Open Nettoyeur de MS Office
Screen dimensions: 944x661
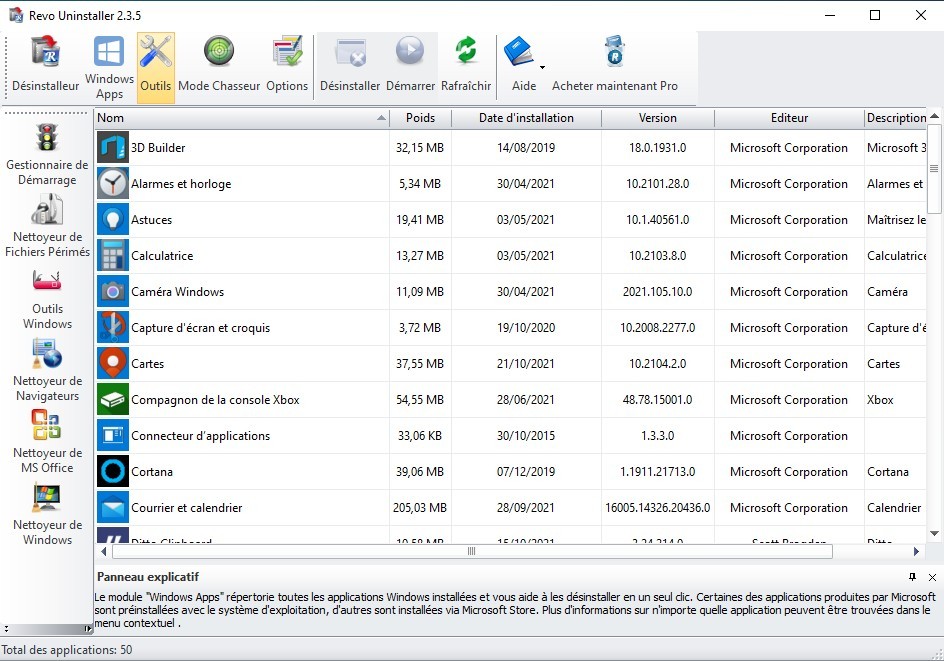(47, 442)
